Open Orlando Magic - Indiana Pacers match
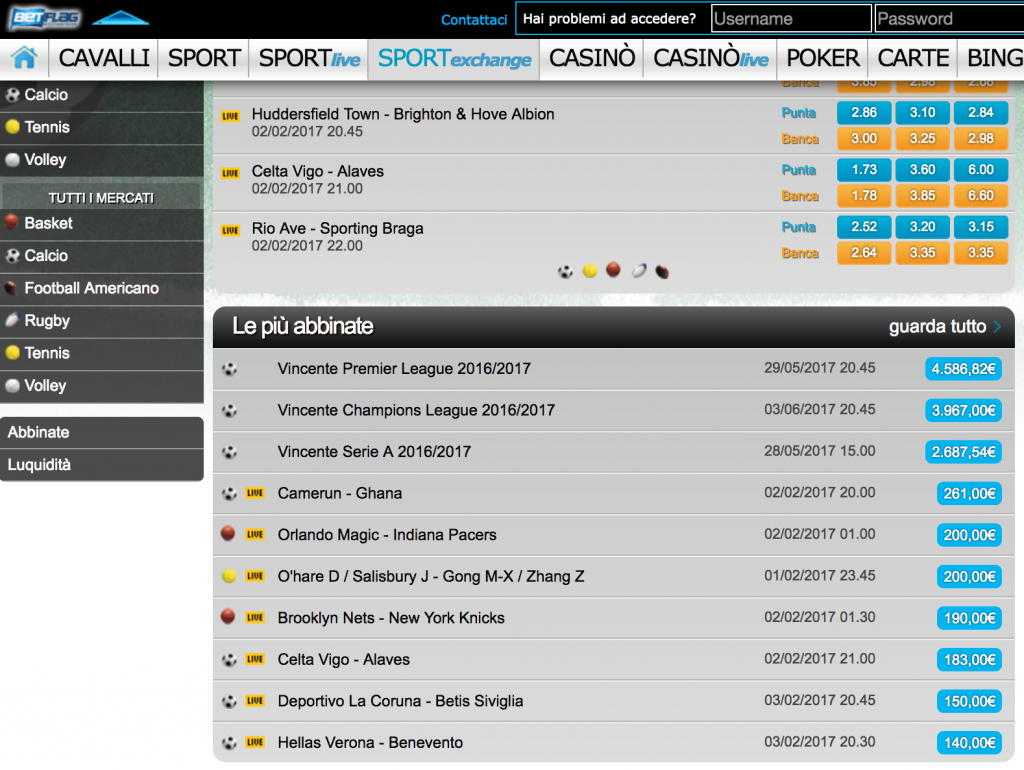Image resolution: width=1024 pixels, height=770 pixels. (x=387, y=535)
